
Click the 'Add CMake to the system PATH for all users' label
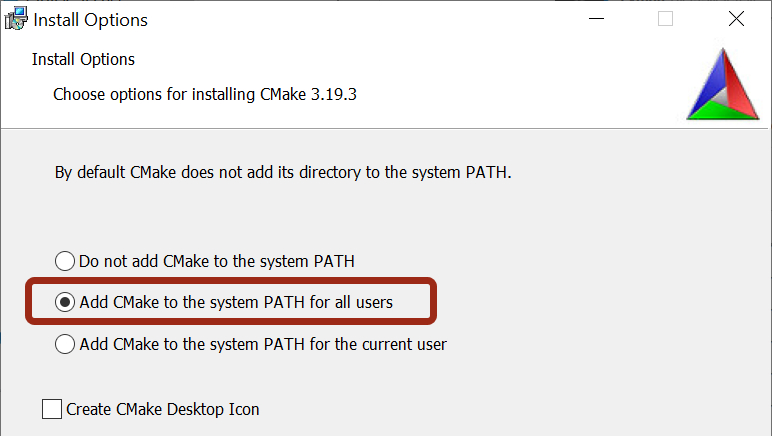tap(236, 301)
